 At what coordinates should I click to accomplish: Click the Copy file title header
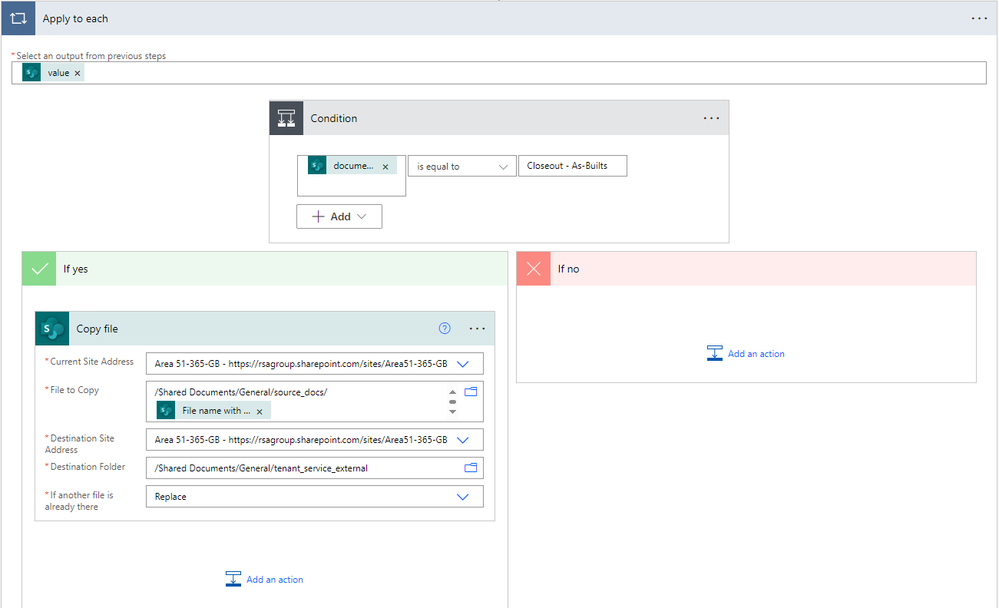(x=265, y=329)
